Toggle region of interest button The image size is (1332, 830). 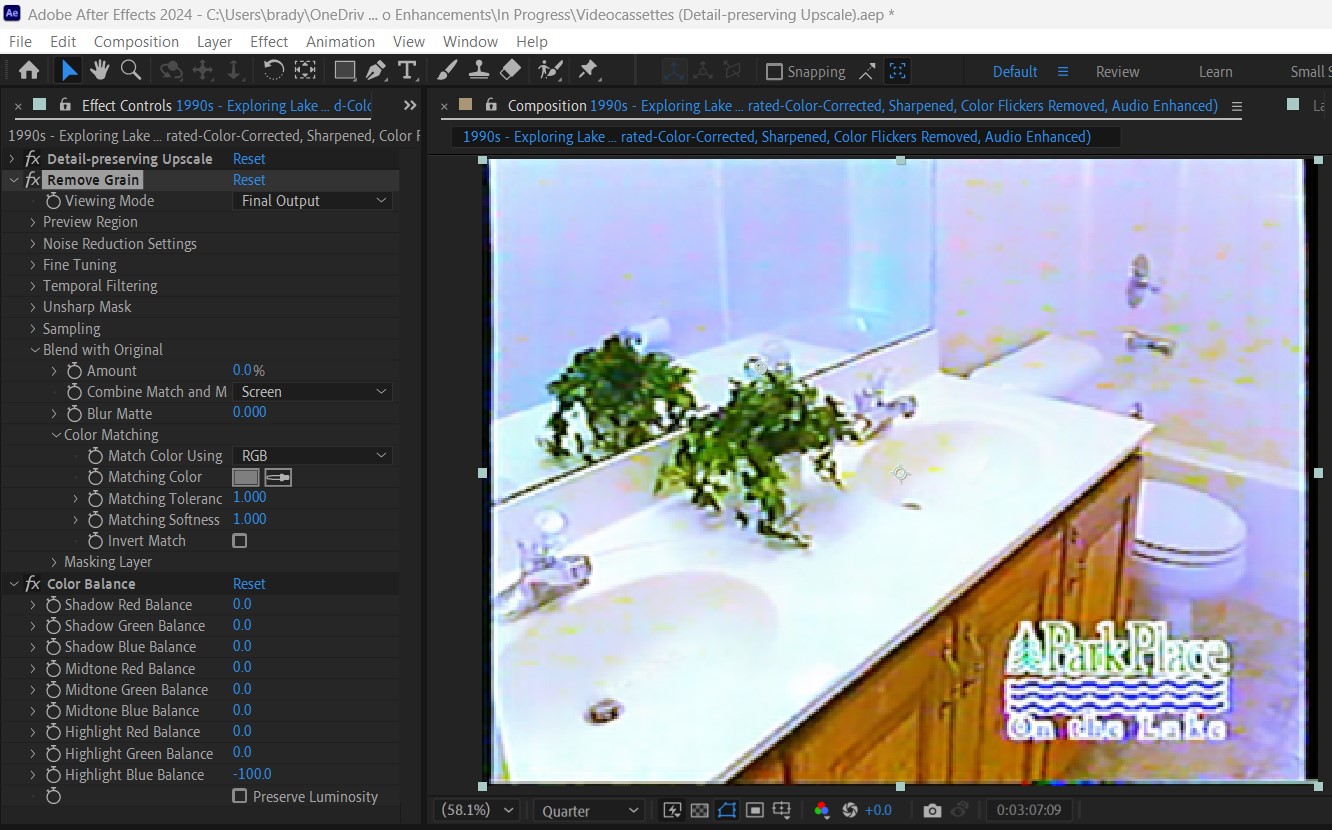[755, 810]
